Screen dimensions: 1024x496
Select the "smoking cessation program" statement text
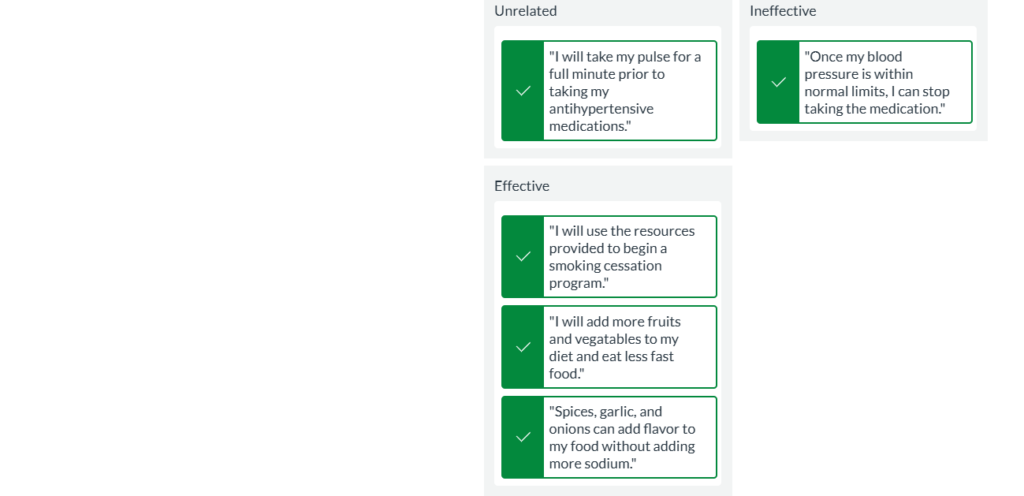[622, 257]
